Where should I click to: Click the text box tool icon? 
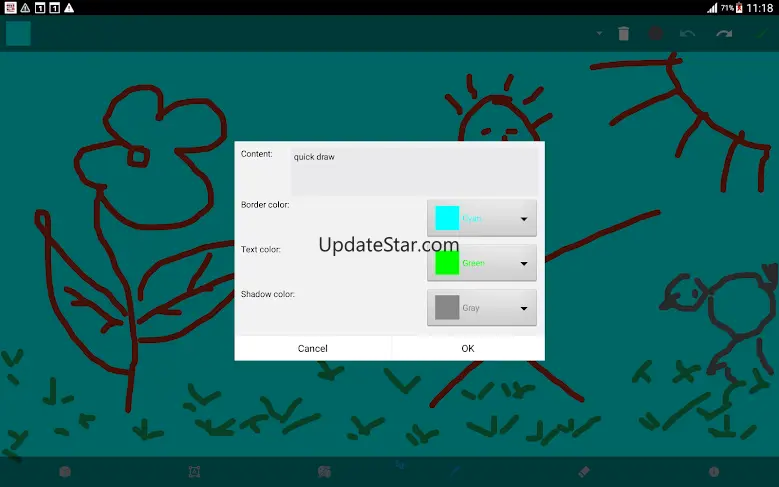tap(194, 472)
